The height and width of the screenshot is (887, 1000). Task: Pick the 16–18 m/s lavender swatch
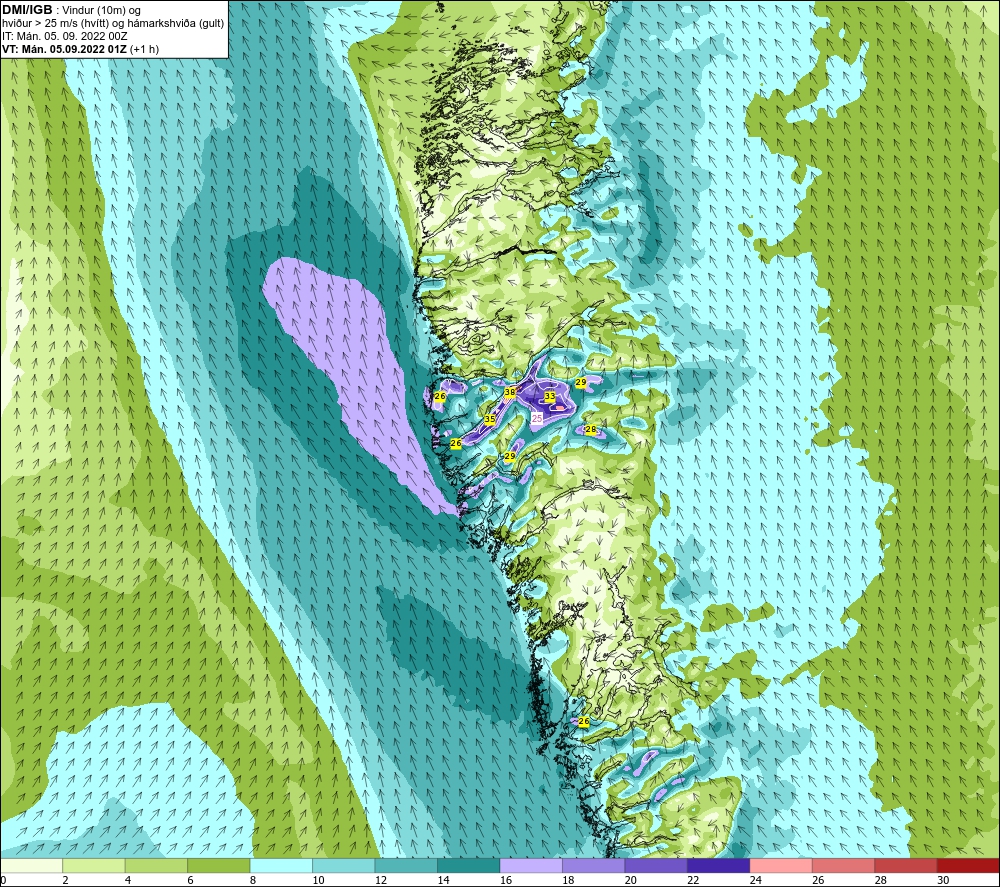(531, 865)
